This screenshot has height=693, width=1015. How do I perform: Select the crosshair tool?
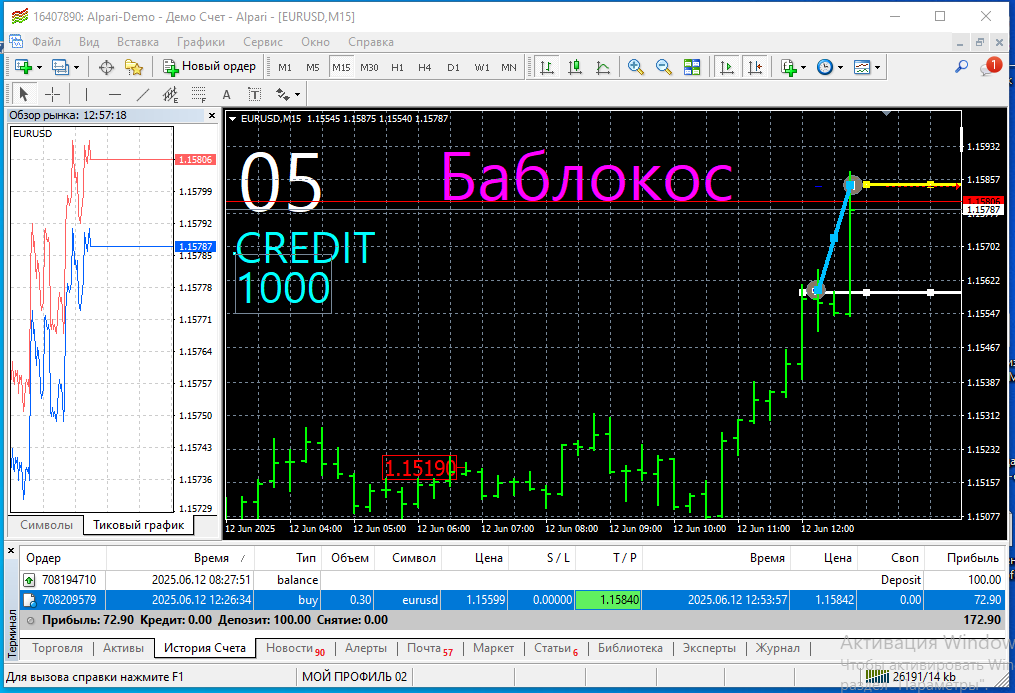[52, 94]
